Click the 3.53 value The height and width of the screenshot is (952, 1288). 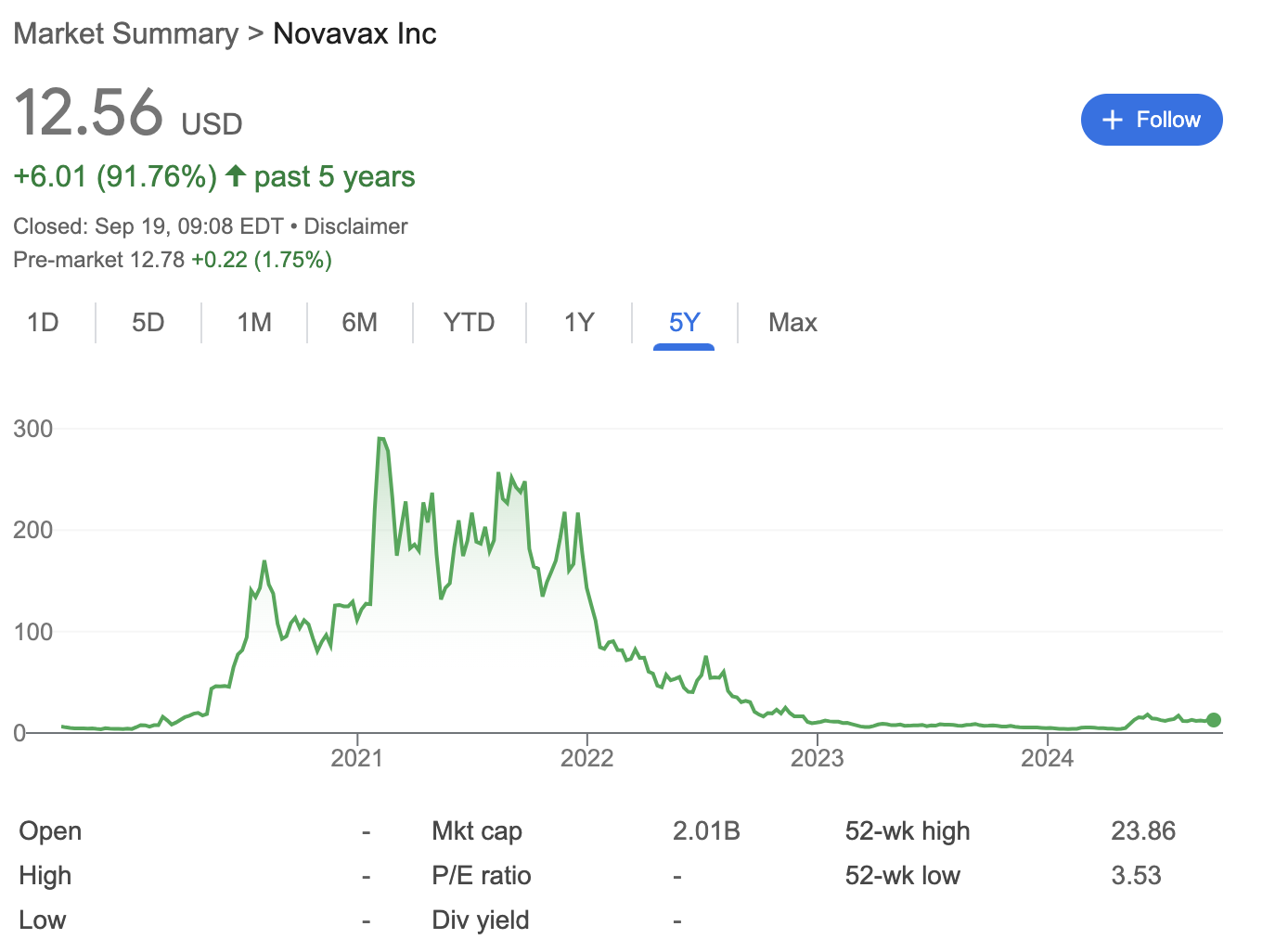(x=1137, y=875)
